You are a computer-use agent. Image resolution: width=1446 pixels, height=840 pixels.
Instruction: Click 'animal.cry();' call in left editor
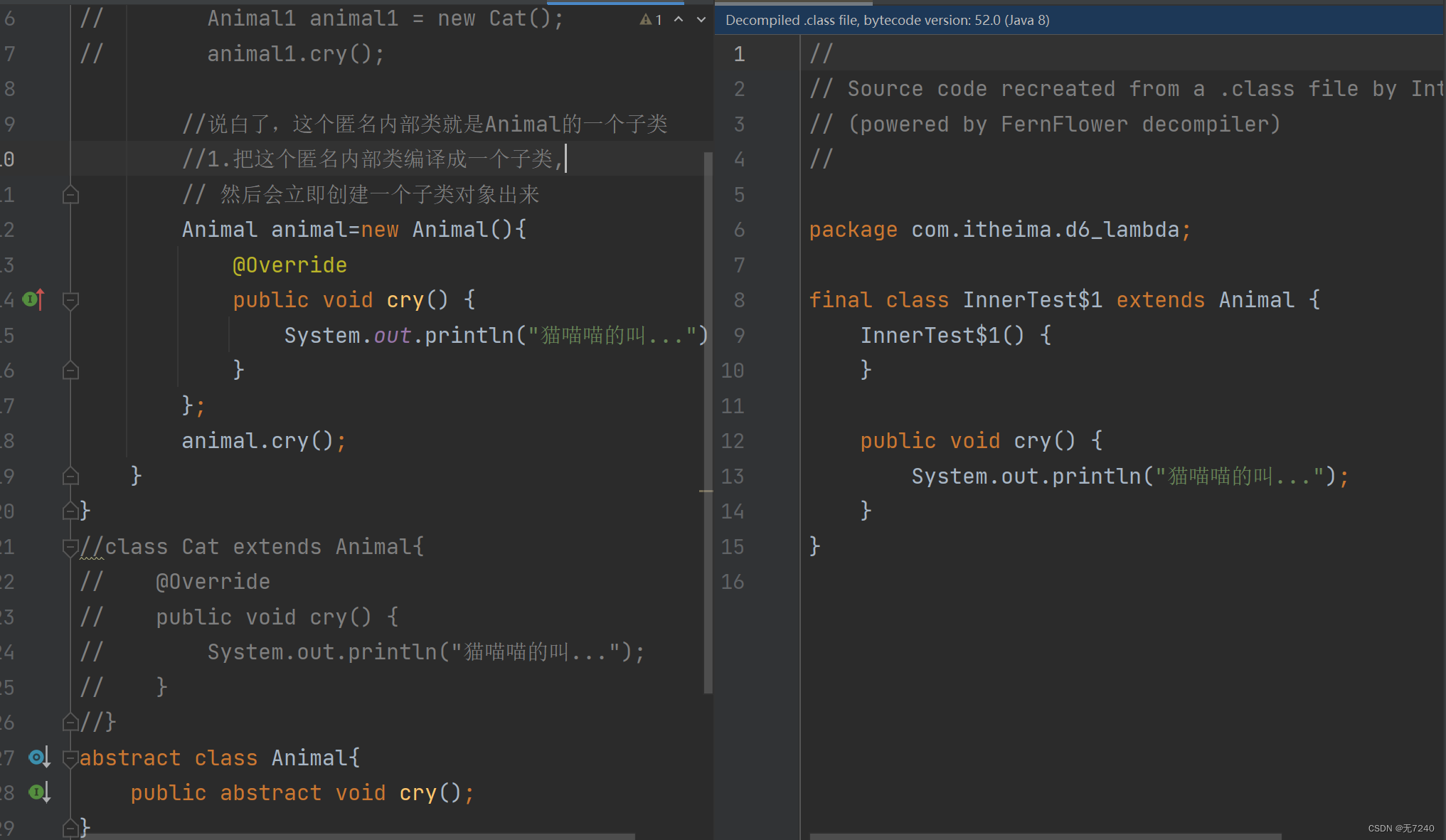pyautogui.click(x=263, y=441)
